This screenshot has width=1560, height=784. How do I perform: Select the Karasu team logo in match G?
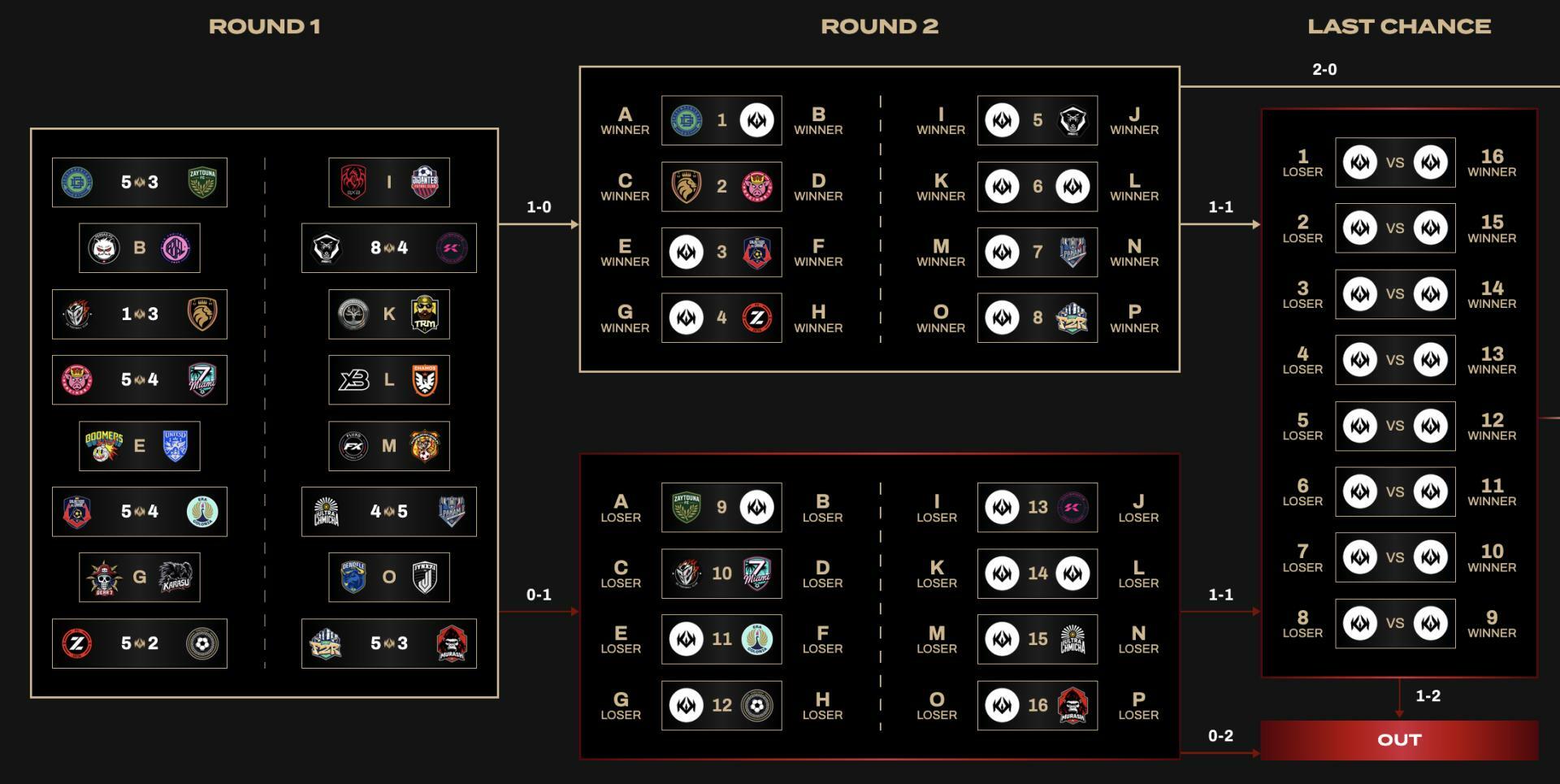[175, 578]
